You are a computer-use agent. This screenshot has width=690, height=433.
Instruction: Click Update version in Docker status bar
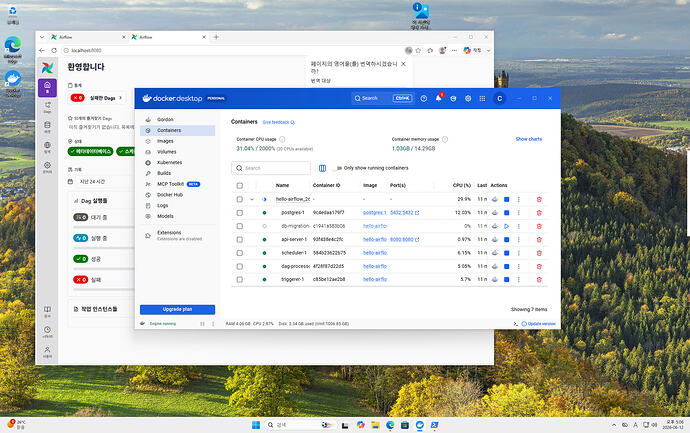(x=539, y=324)
